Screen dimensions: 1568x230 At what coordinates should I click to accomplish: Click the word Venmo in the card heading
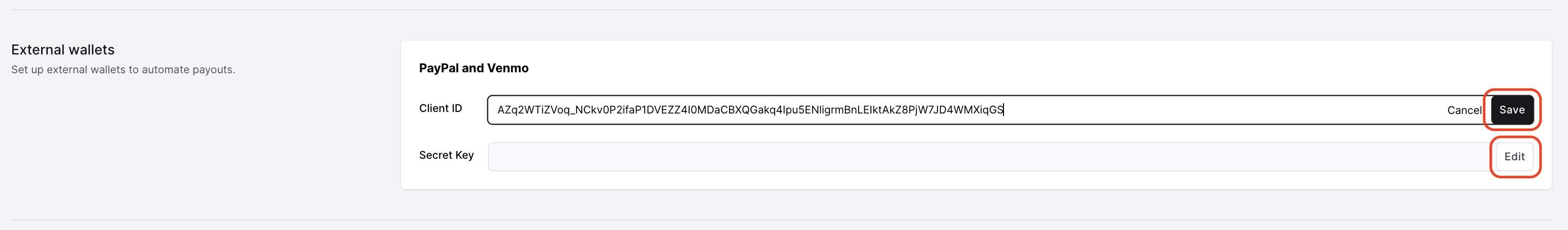[507, 68]
